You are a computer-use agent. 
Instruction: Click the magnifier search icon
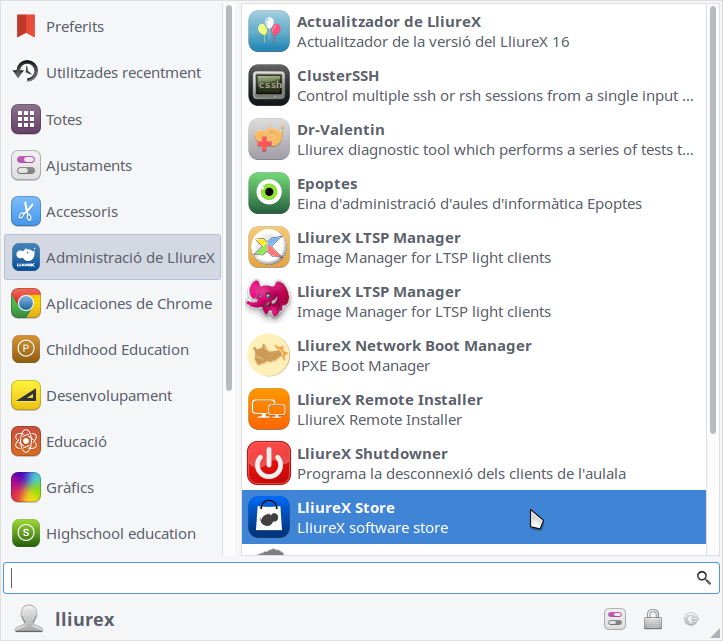click(703, 578)
